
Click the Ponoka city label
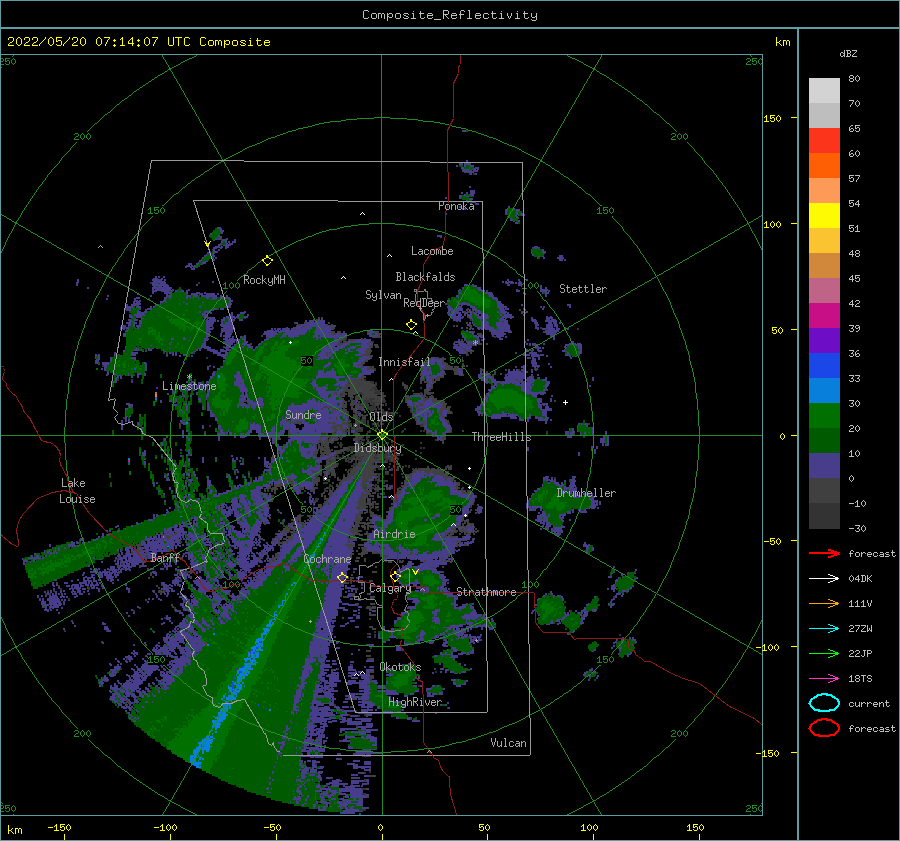point(456,206)
